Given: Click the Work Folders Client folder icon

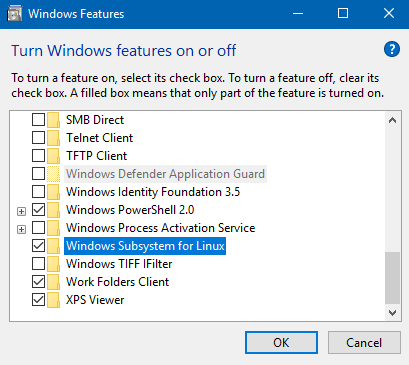Looking at the screenshot, I should coord(53,282).
